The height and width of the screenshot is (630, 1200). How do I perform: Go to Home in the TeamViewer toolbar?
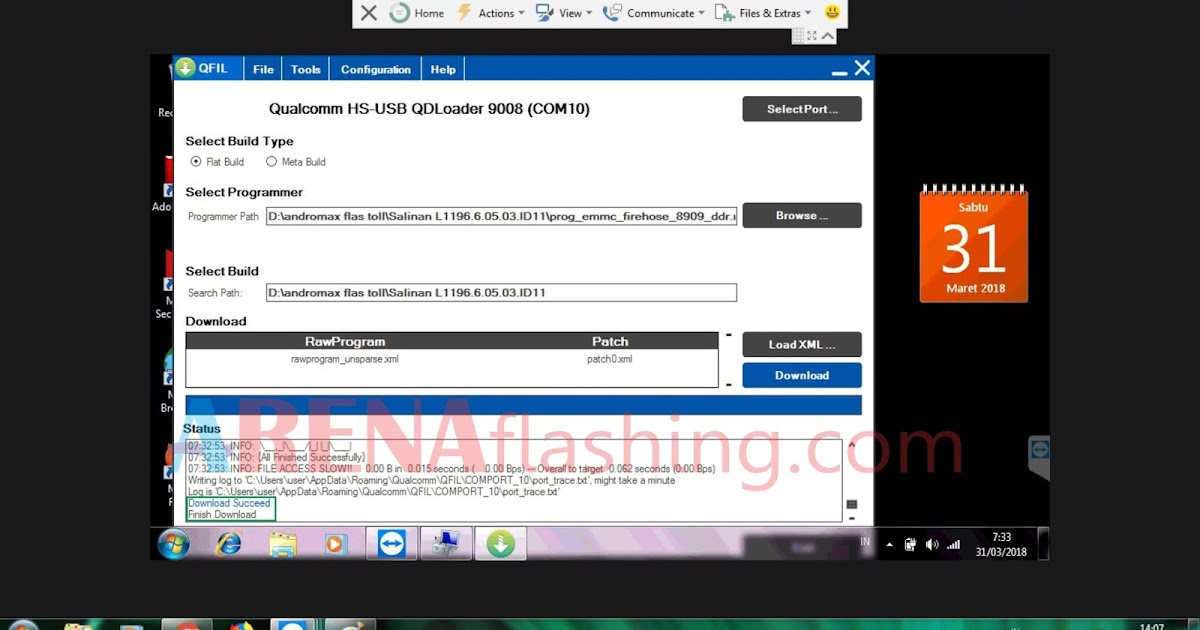[417, 13]
